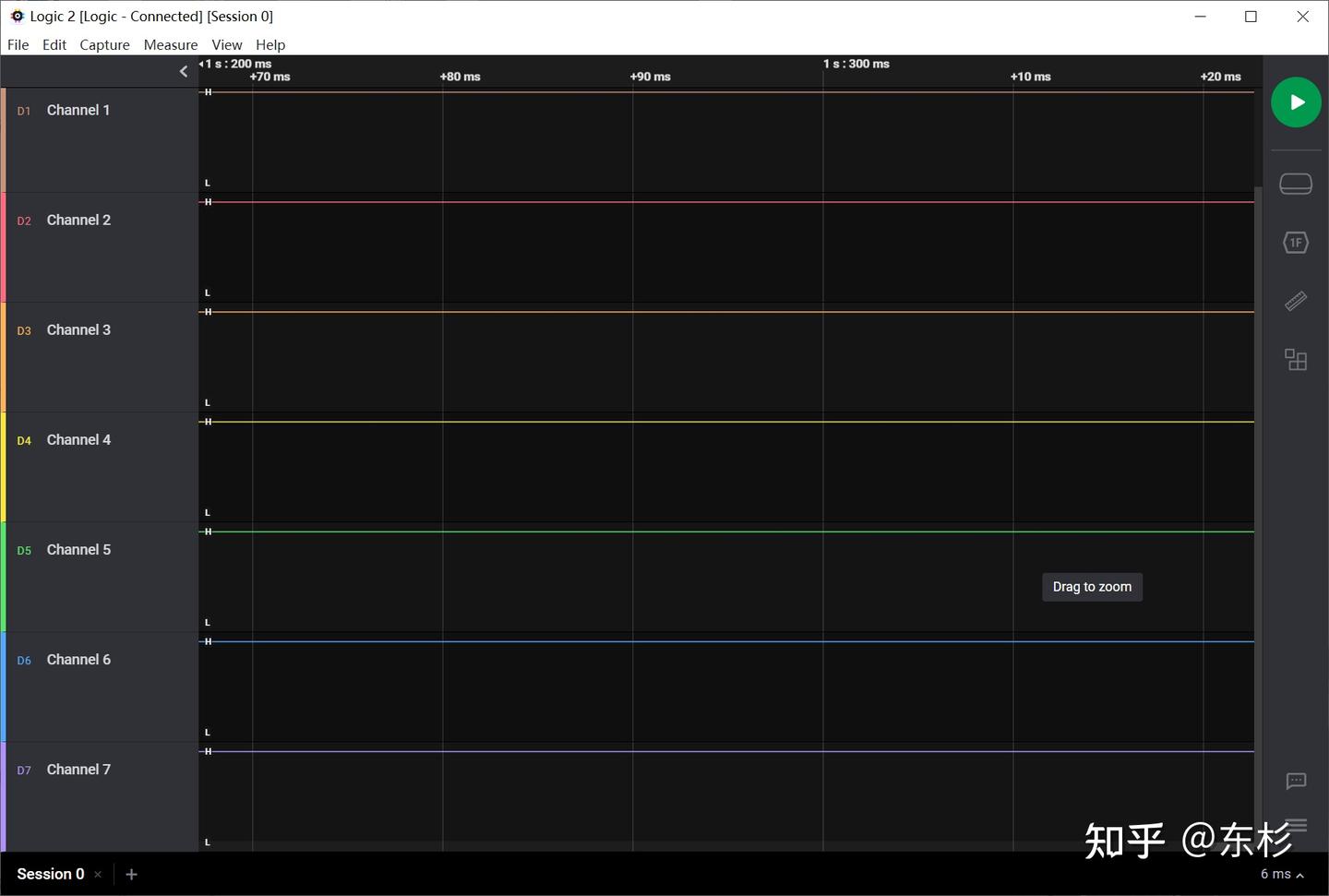The image size is (1329, 896).
Task: Open the Measurements ruler panel icon
Action: 1296,301
